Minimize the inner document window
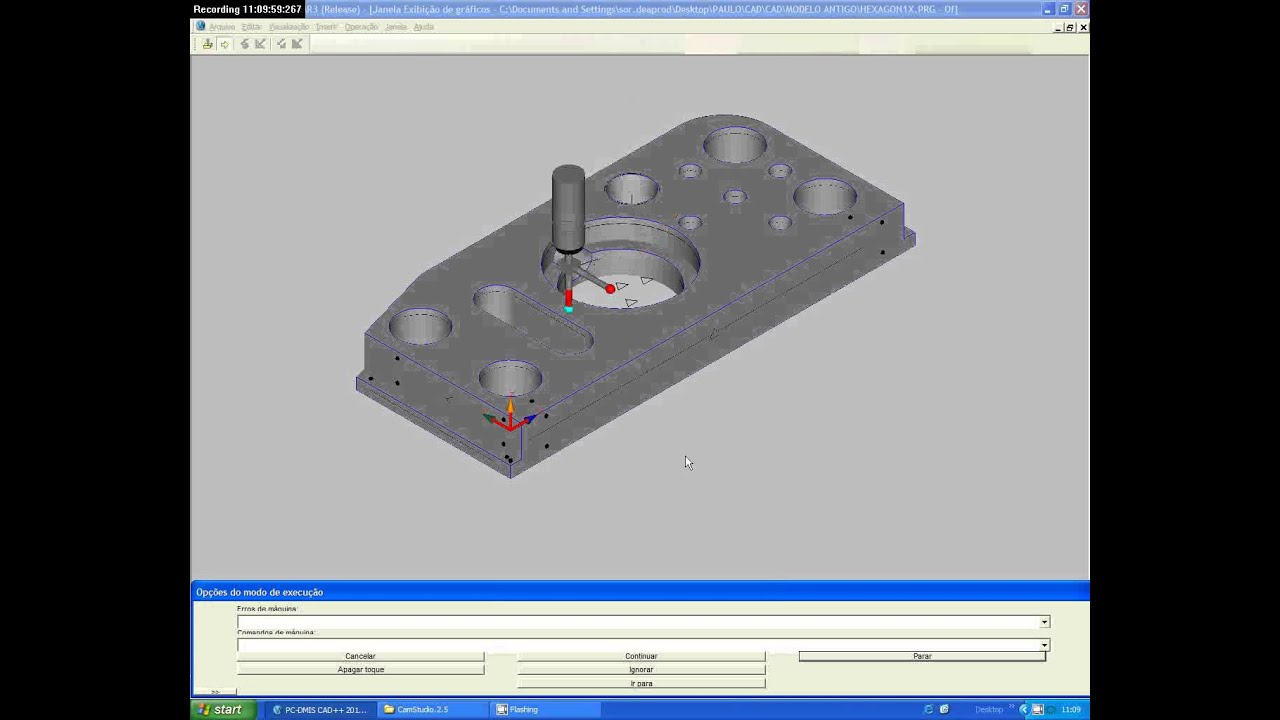 [1059, 27]
